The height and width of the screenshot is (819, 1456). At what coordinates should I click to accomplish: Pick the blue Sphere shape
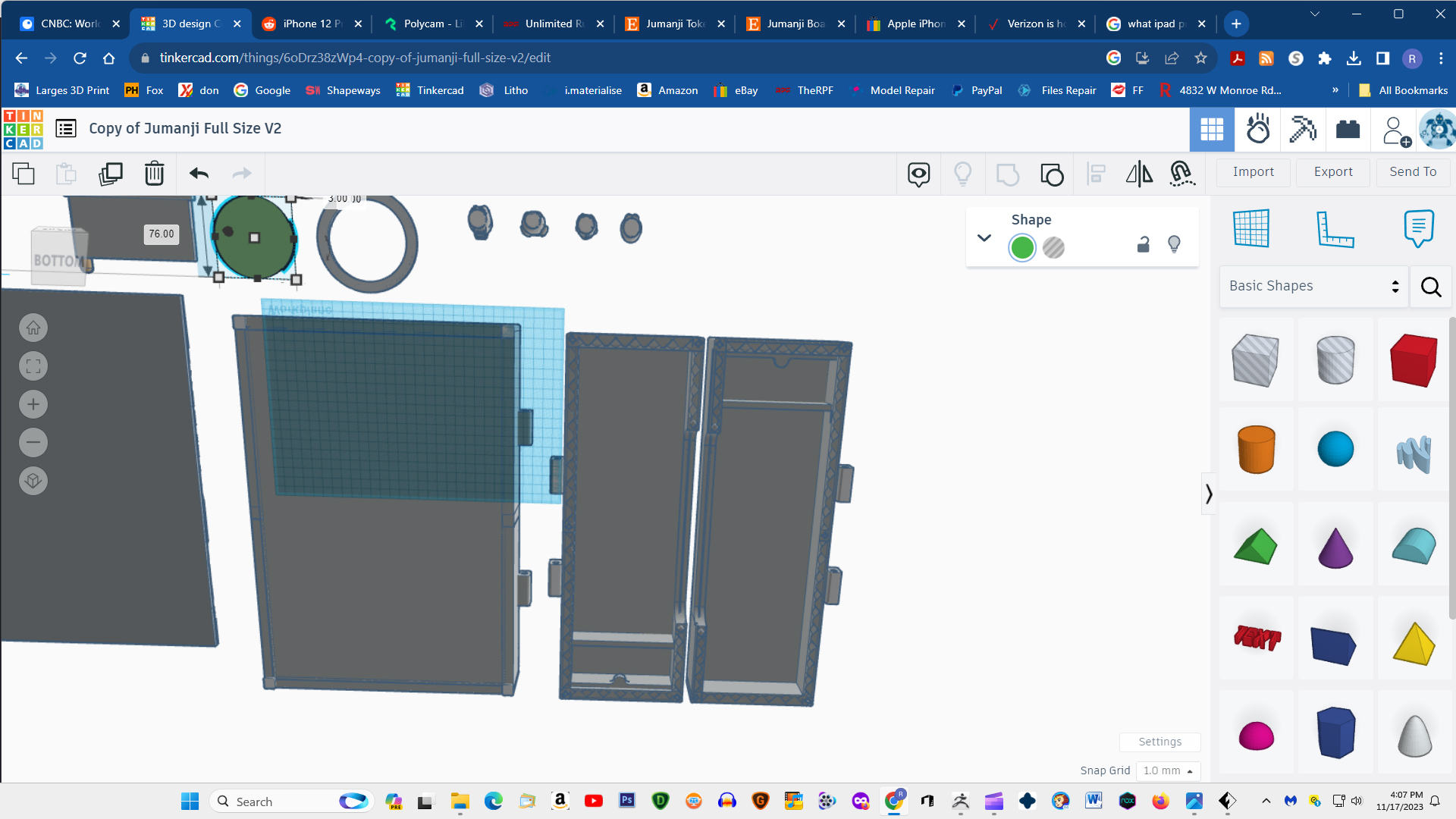[x=1335, y=450]
